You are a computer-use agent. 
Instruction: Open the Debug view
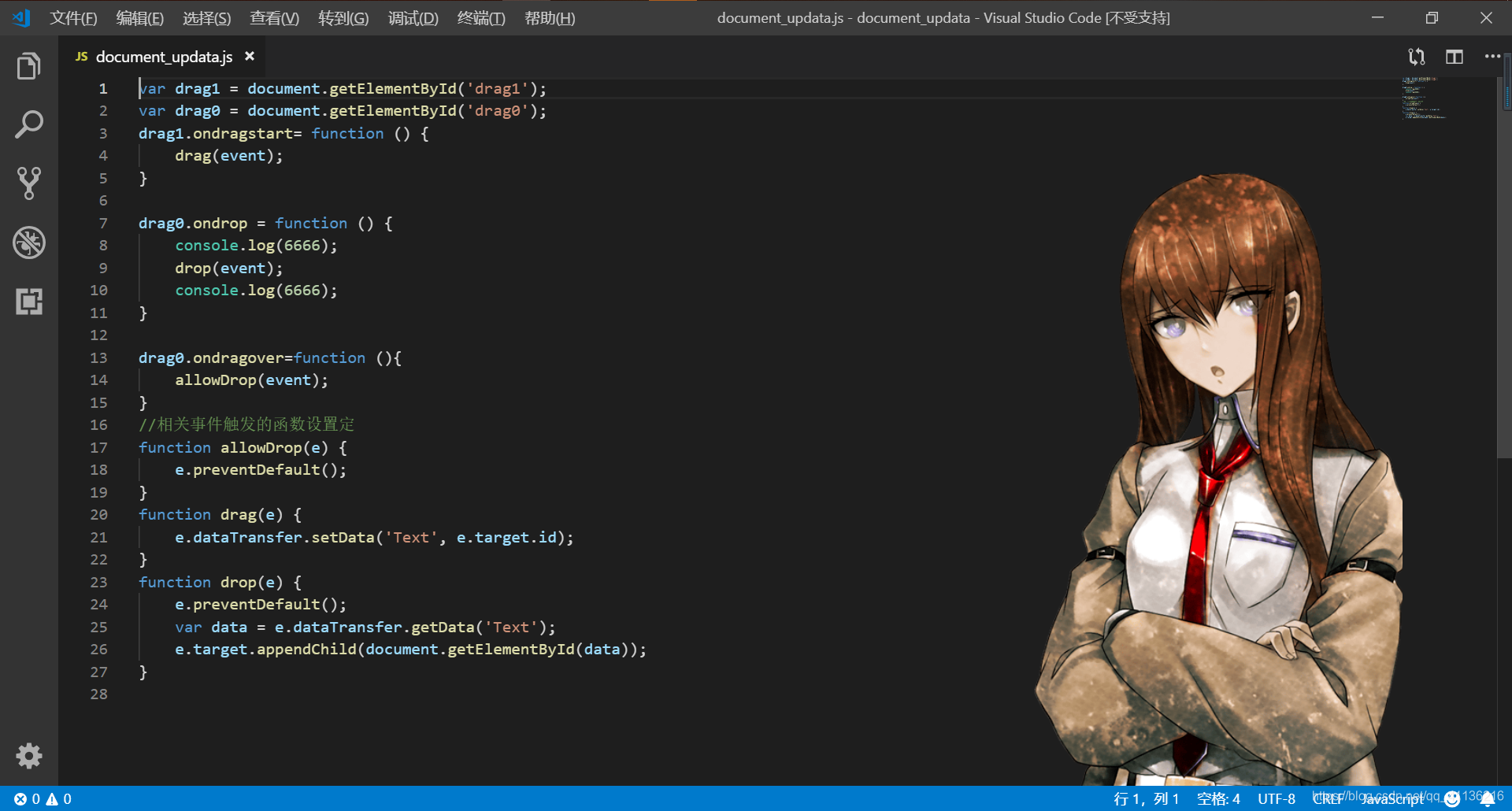29,243
